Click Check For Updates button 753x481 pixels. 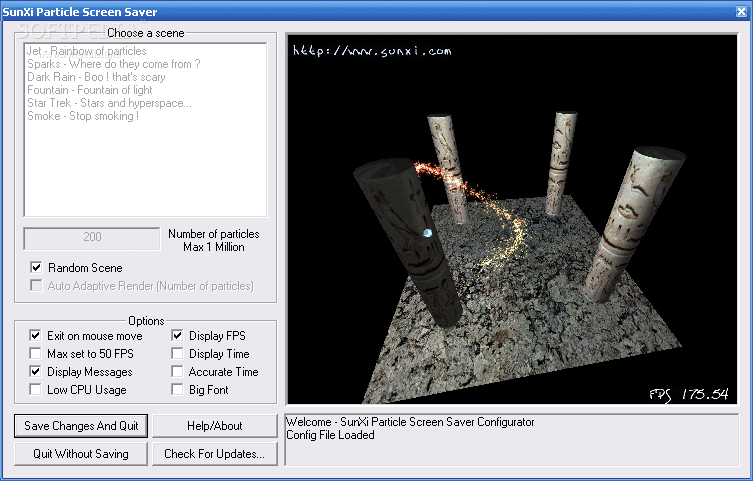(x=215, y=454)
